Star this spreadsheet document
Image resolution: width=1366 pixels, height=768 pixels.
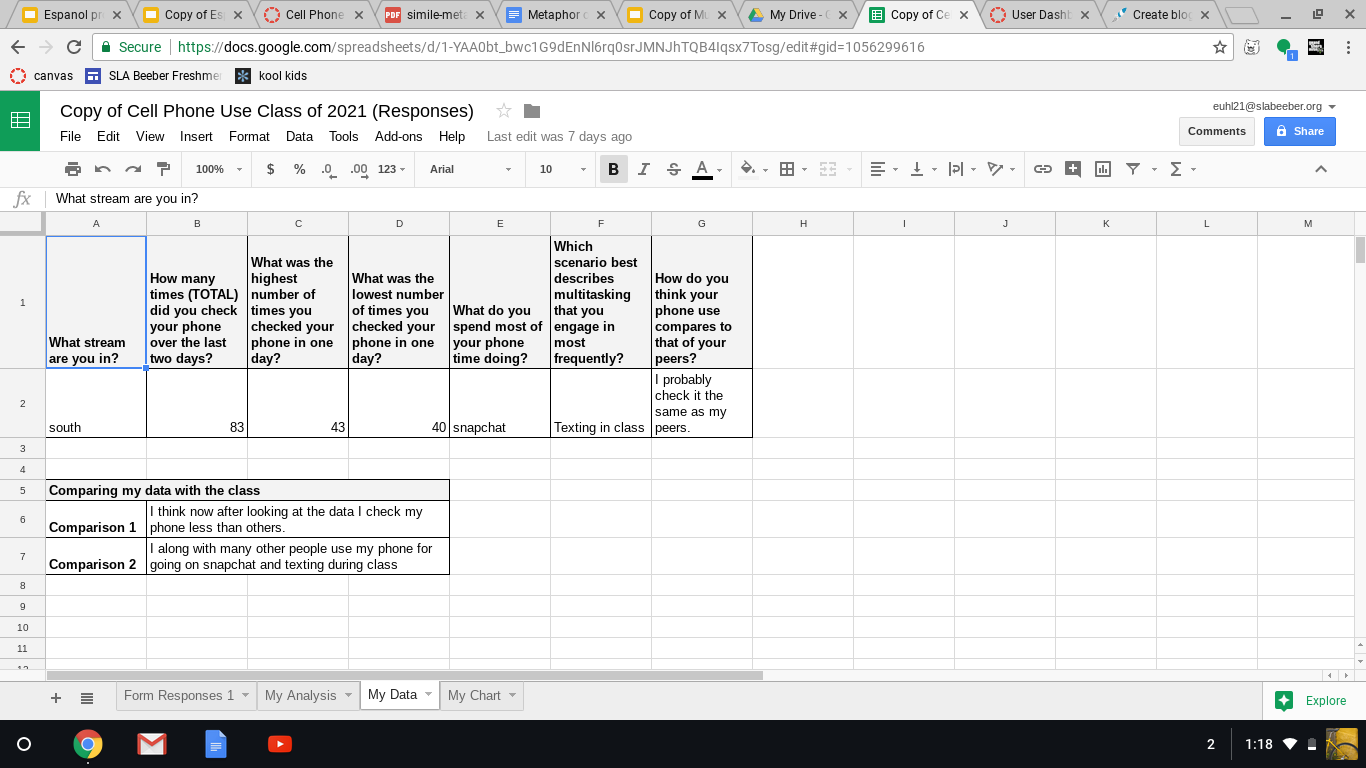504,111
